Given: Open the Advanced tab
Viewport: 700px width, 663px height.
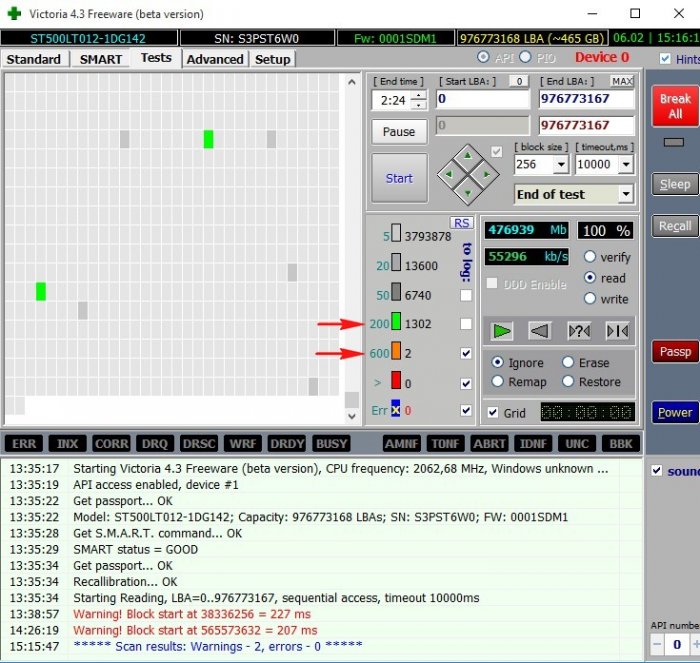Looking at the screenshot, I should pos(215,59).
